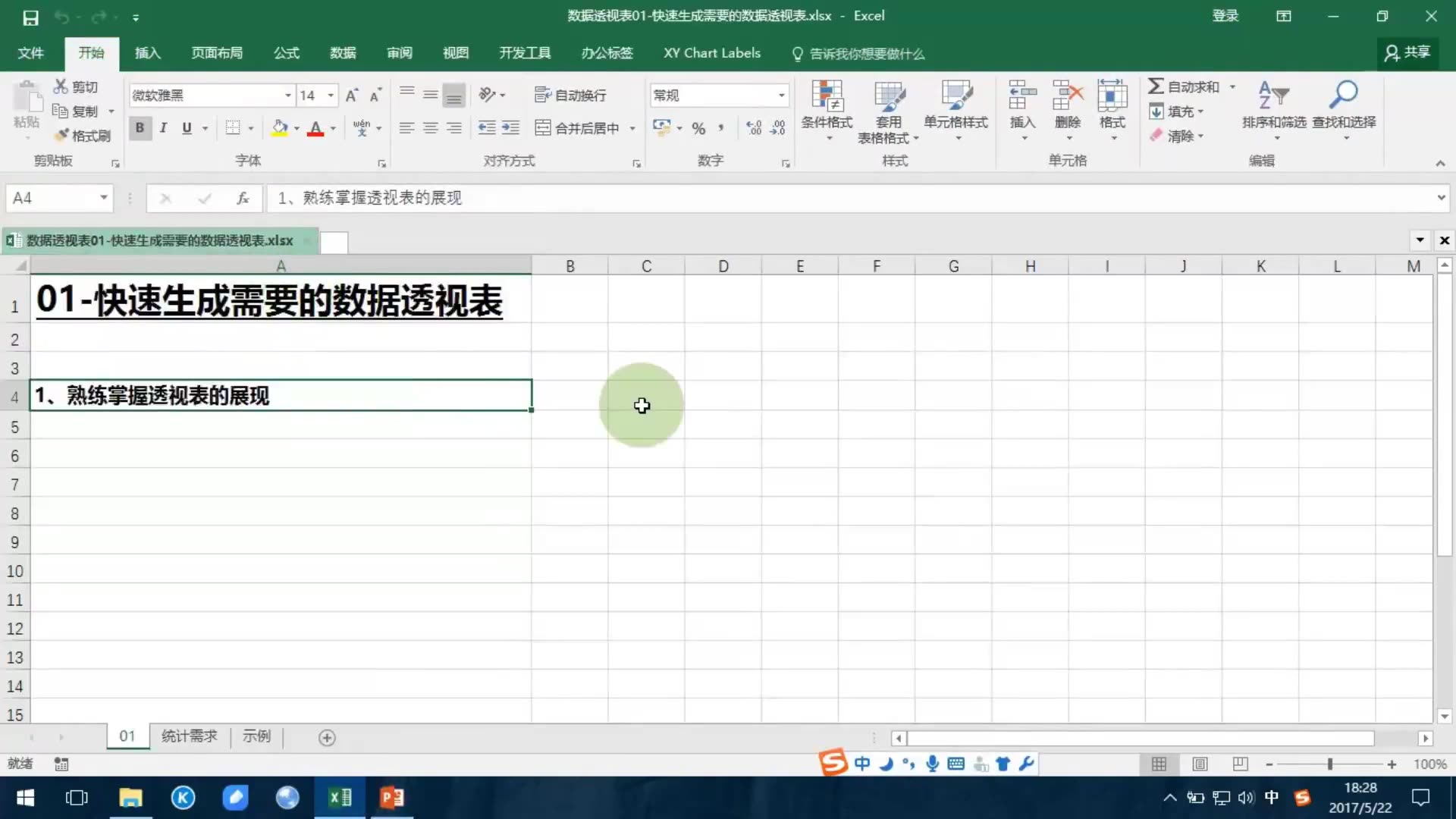Expand the number format combo box
1456x819 pixels.
pyautogui.click(x=781, y=96)
